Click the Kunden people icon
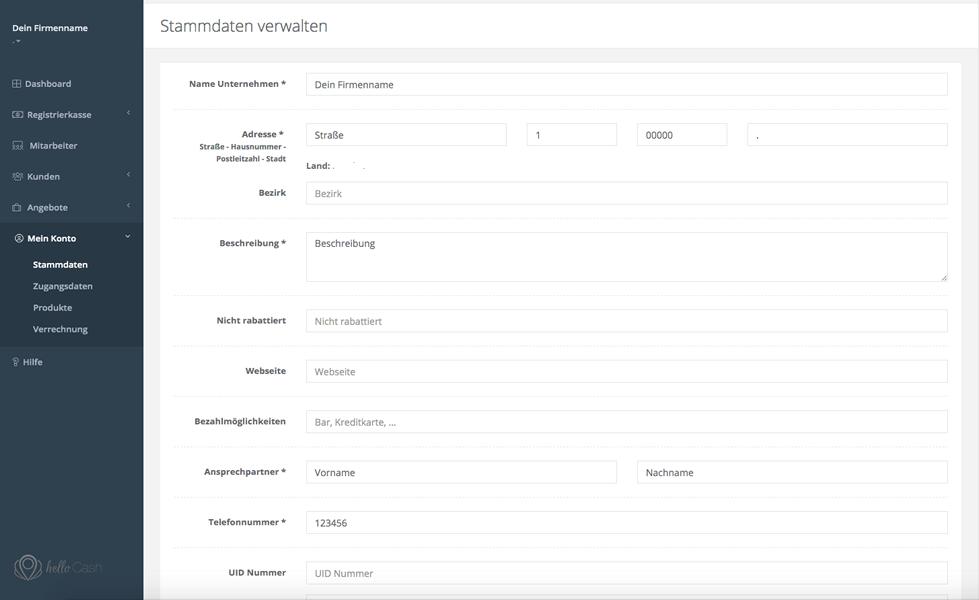 pos(17,177)
